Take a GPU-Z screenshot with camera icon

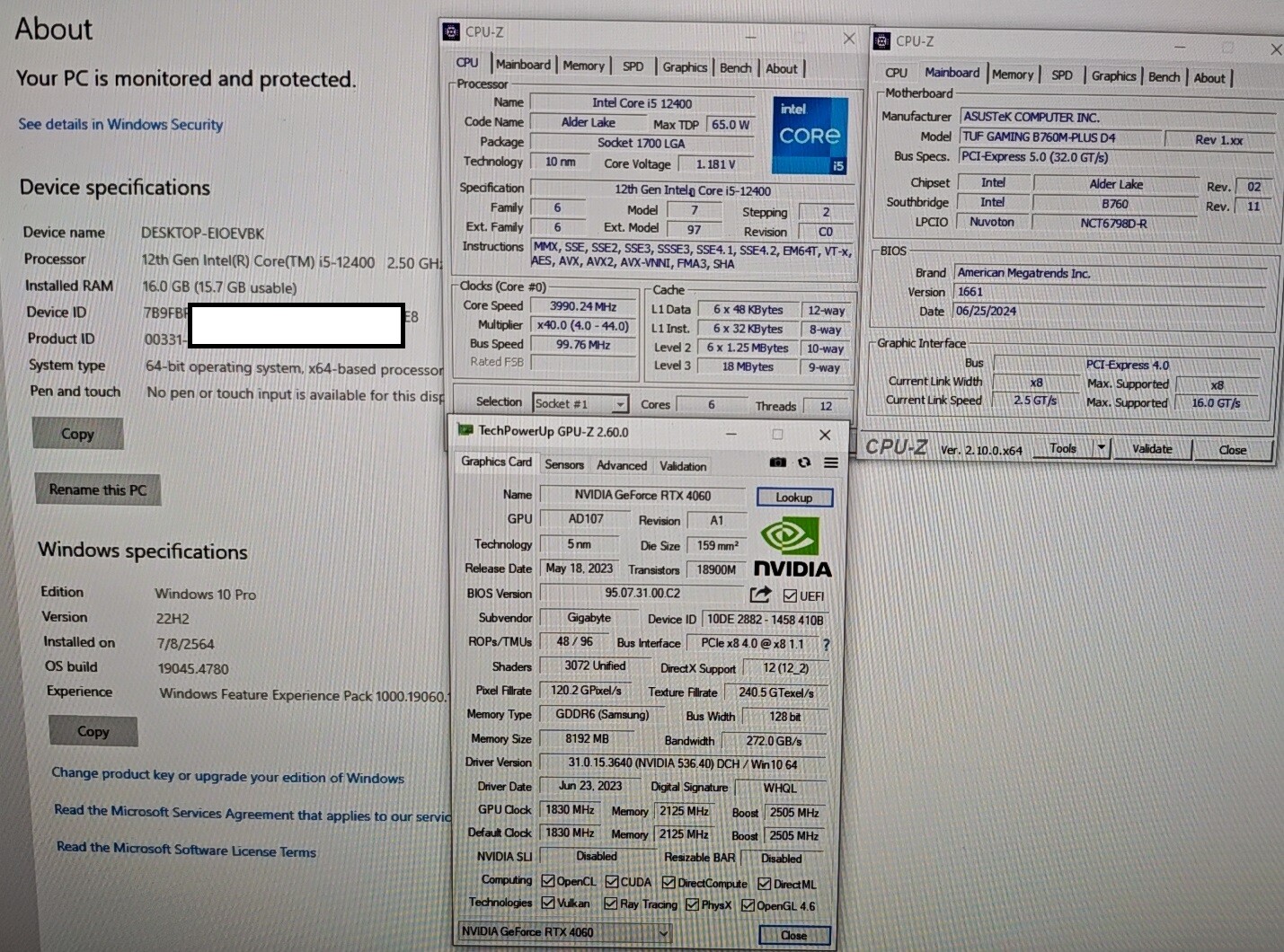(x=778, y=463)
